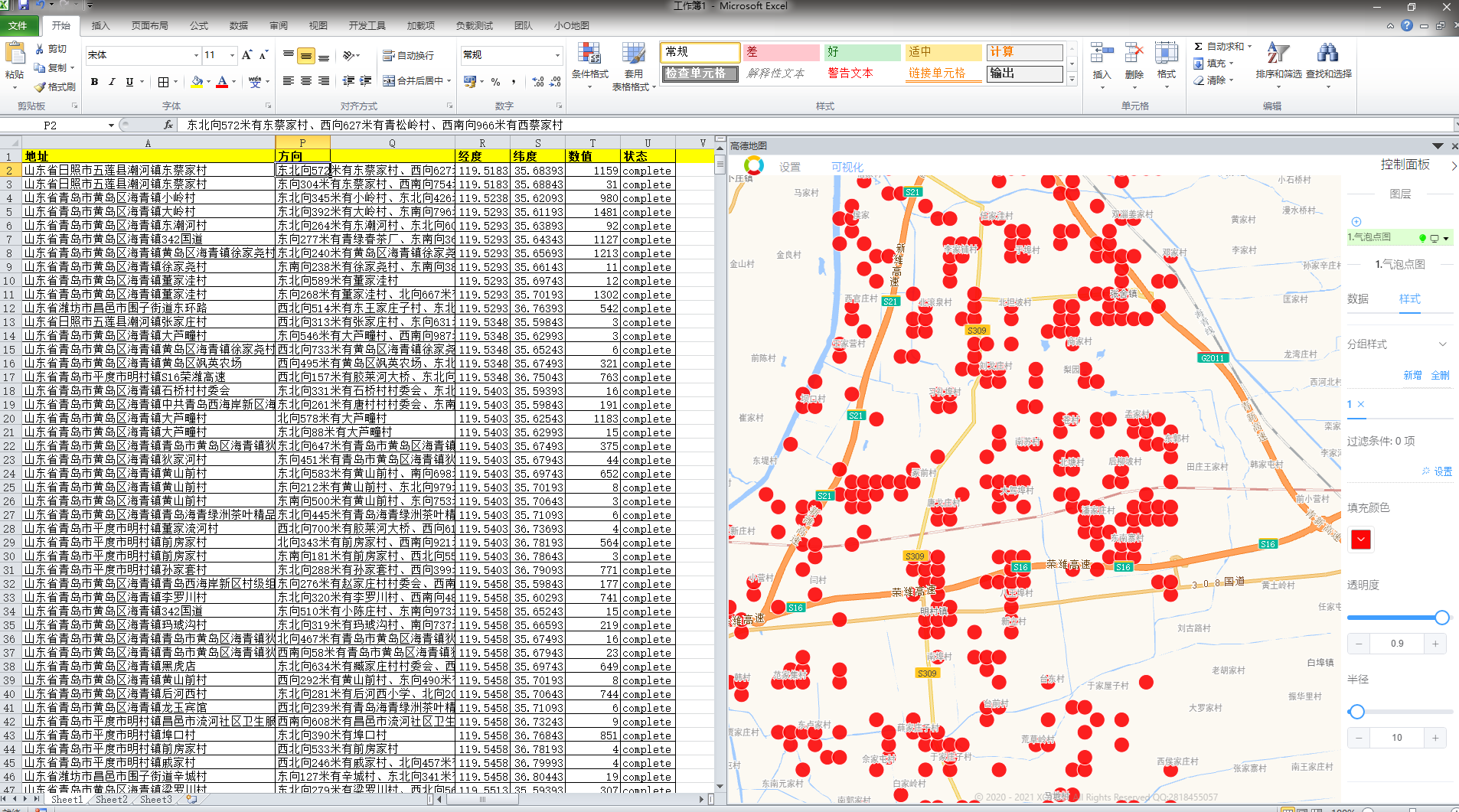Align text right
1459x812 pixels.
tap(324, 81)
